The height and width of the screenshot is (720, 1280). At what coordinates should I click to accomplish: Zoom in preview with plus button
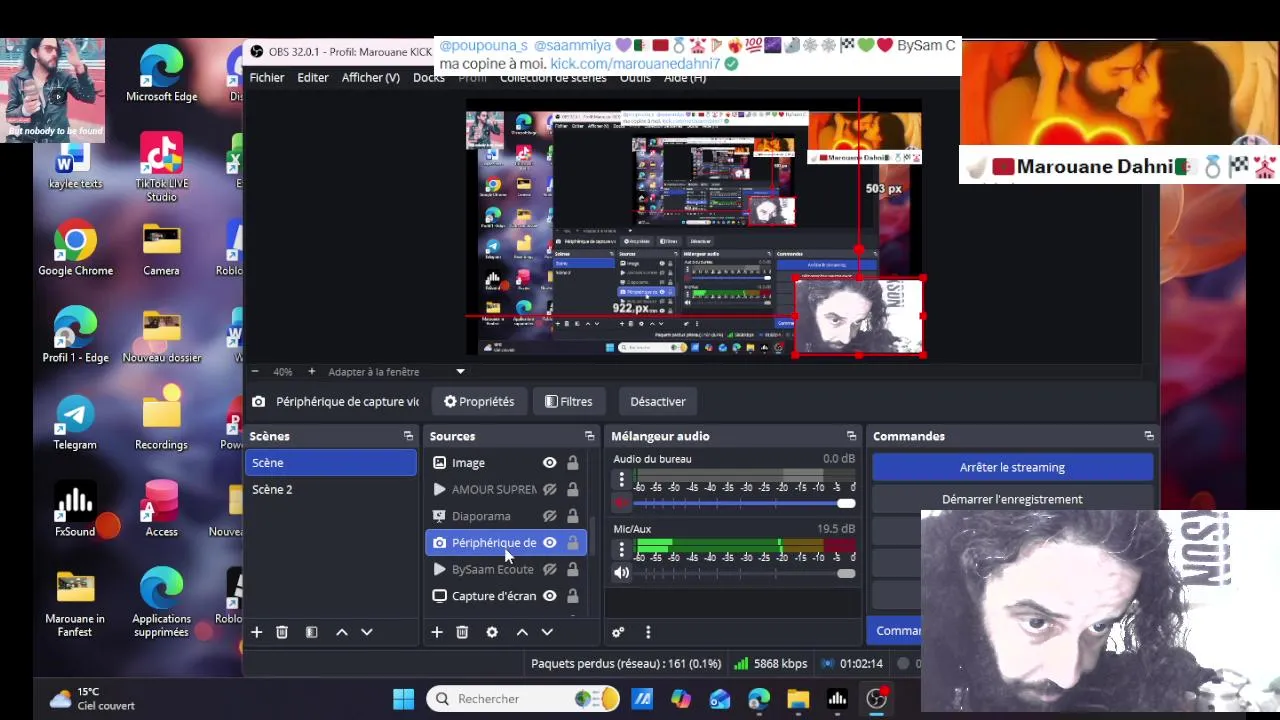tap(311, 371)
